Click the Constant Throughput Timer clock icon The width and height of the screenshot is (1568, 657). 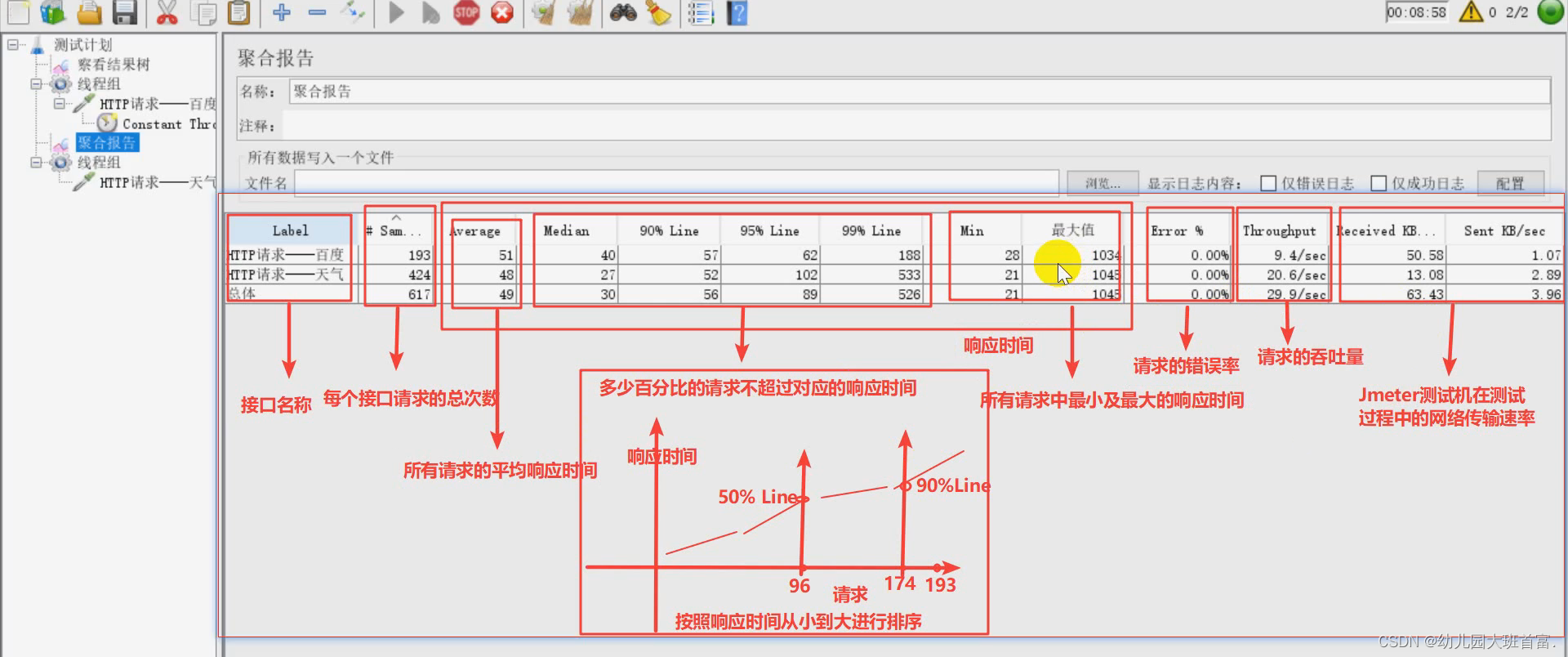click(x=107, y=123)
